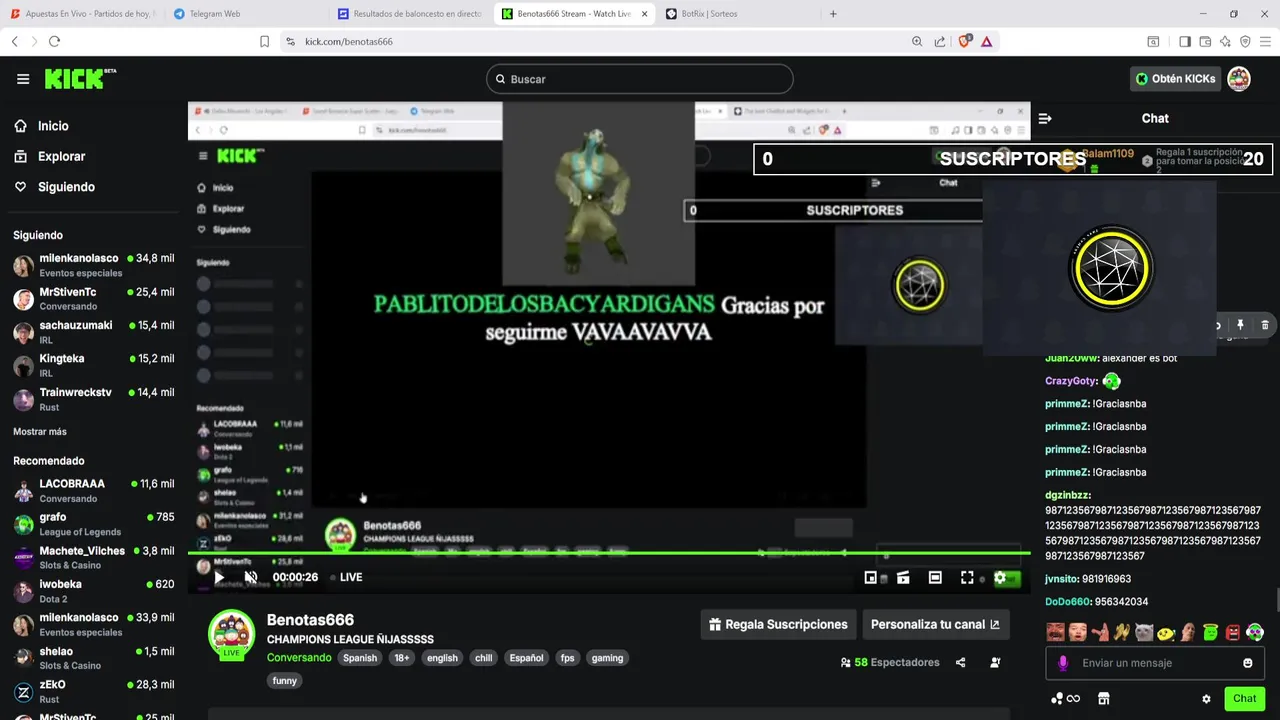
Task: Open clip creation icon in player
Action: click(903, 577)
